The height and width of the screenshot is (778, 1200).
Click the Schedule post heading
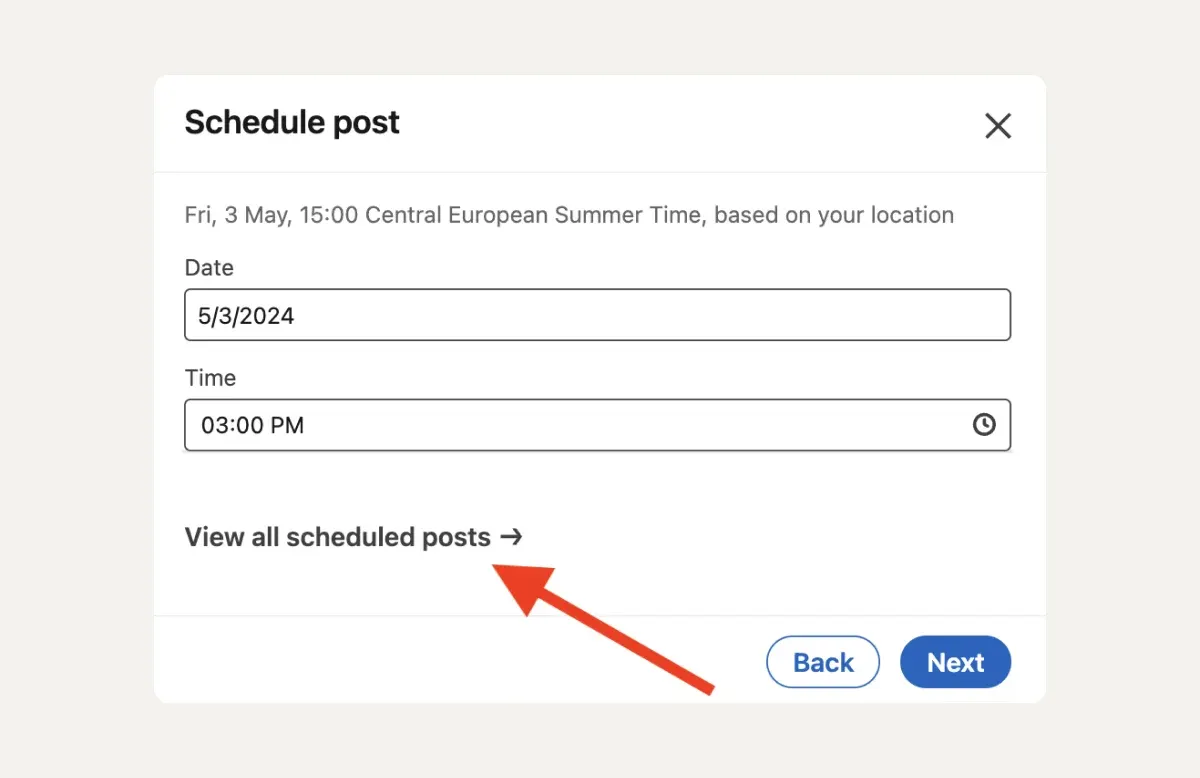pyautogui.click(x=292, y=122)
